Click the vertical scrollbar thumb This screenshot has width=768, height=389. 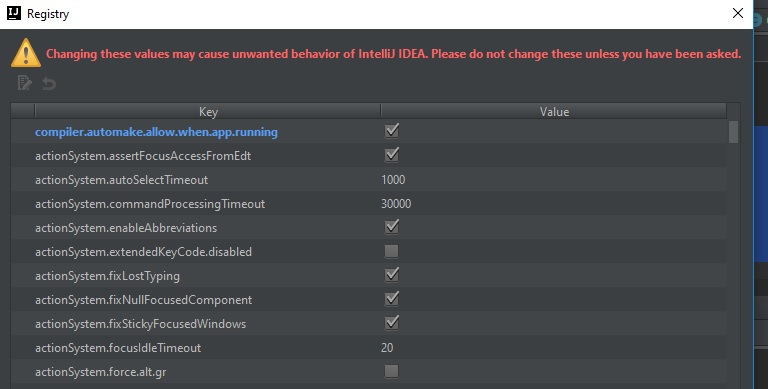[733, 132]
